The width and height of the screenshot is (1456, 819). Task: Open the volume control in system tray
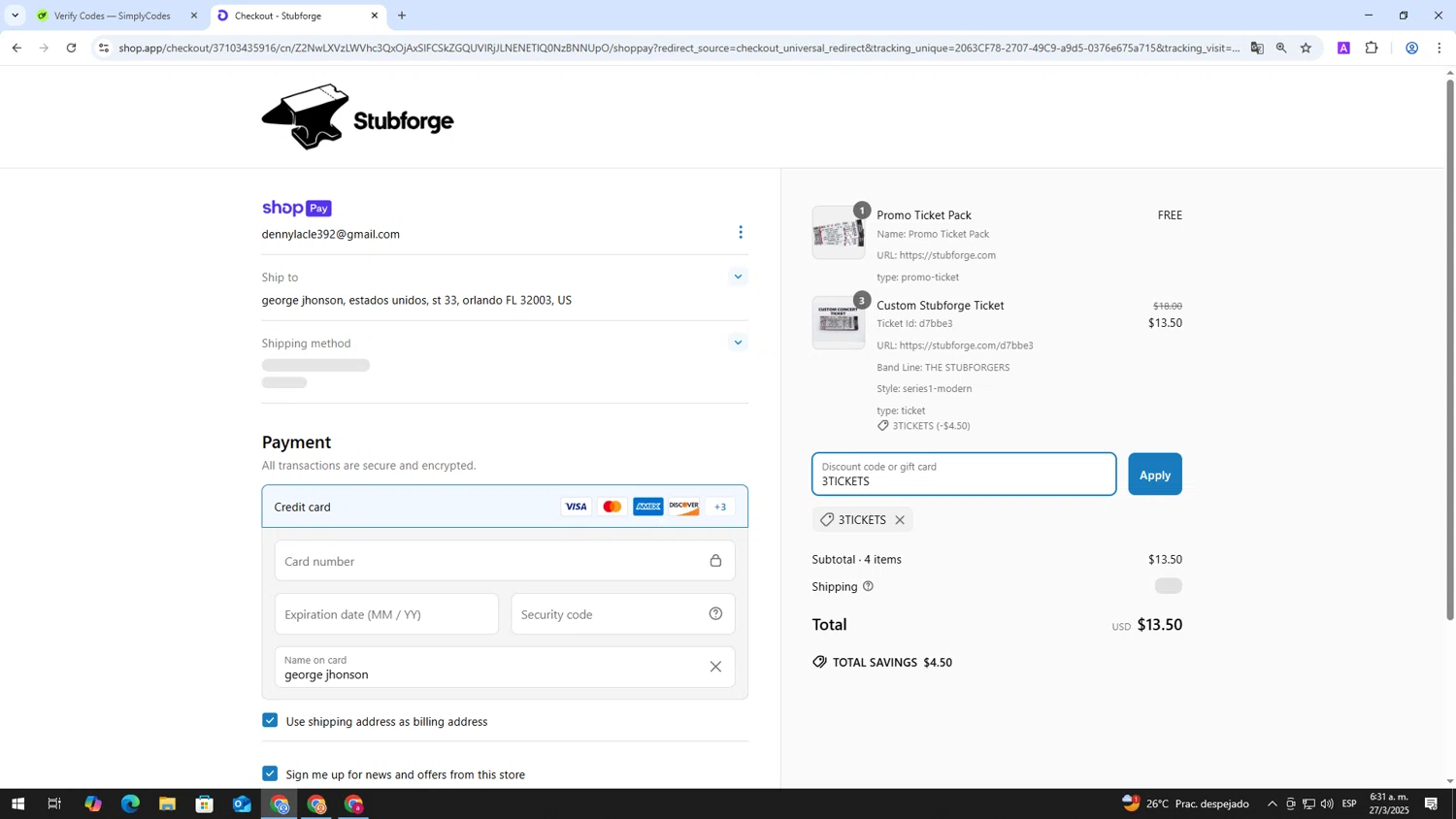point(1327,803)
